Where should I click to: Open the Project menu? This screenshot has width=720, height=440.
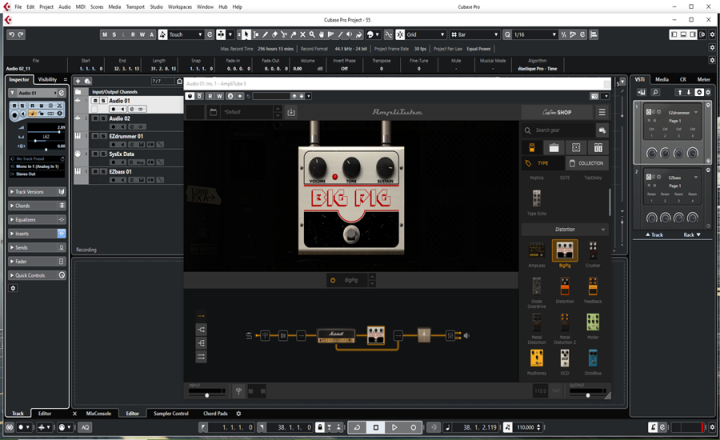coord(46,7)
